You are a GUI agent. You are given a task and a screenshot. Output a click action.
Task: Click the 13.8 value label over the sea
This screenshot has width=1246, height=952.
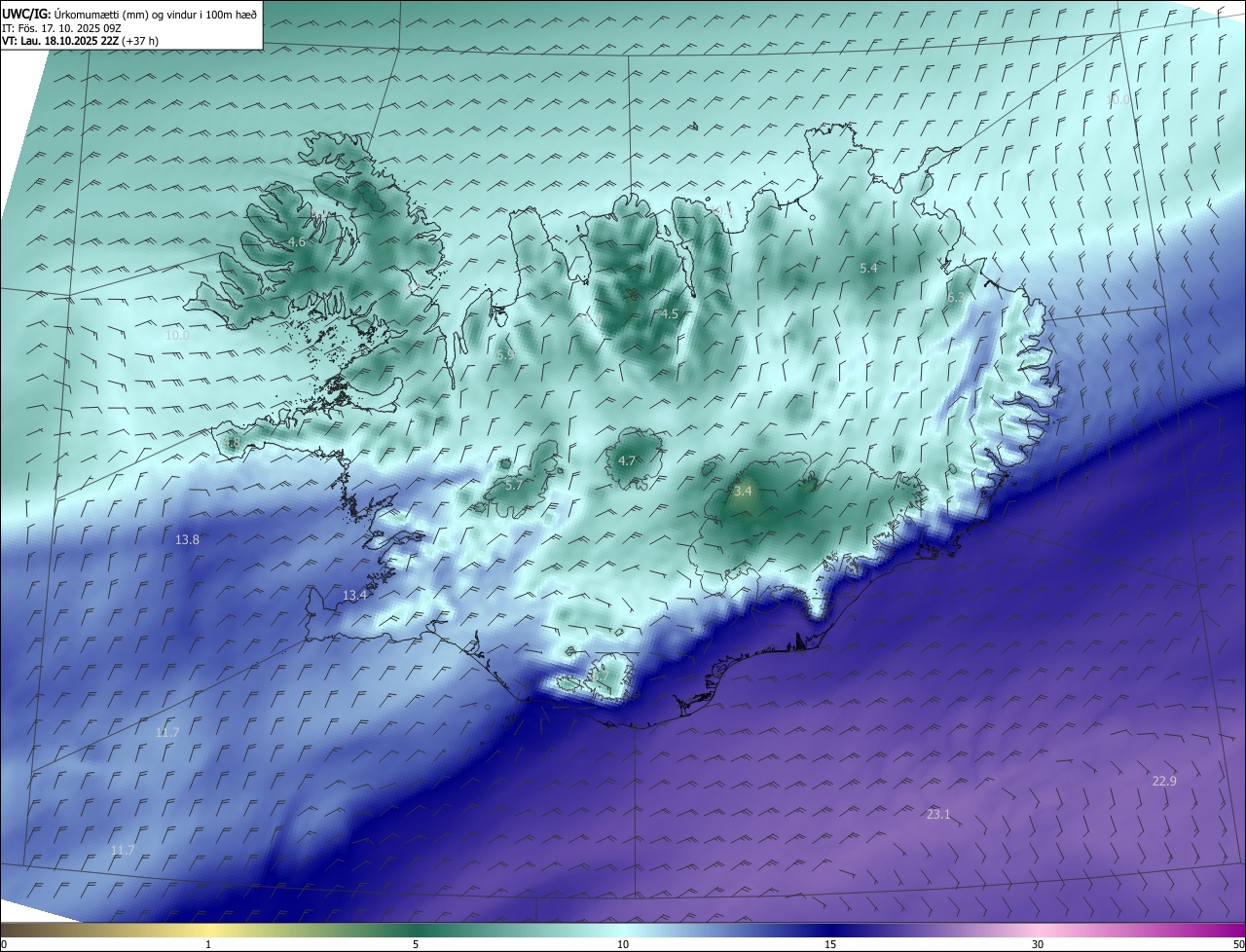pos(187,539)
